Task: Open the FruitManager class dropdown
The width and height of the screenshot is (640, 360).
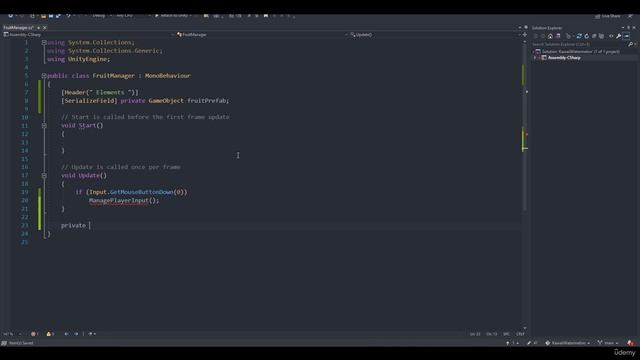Action: tap(261, 35)
